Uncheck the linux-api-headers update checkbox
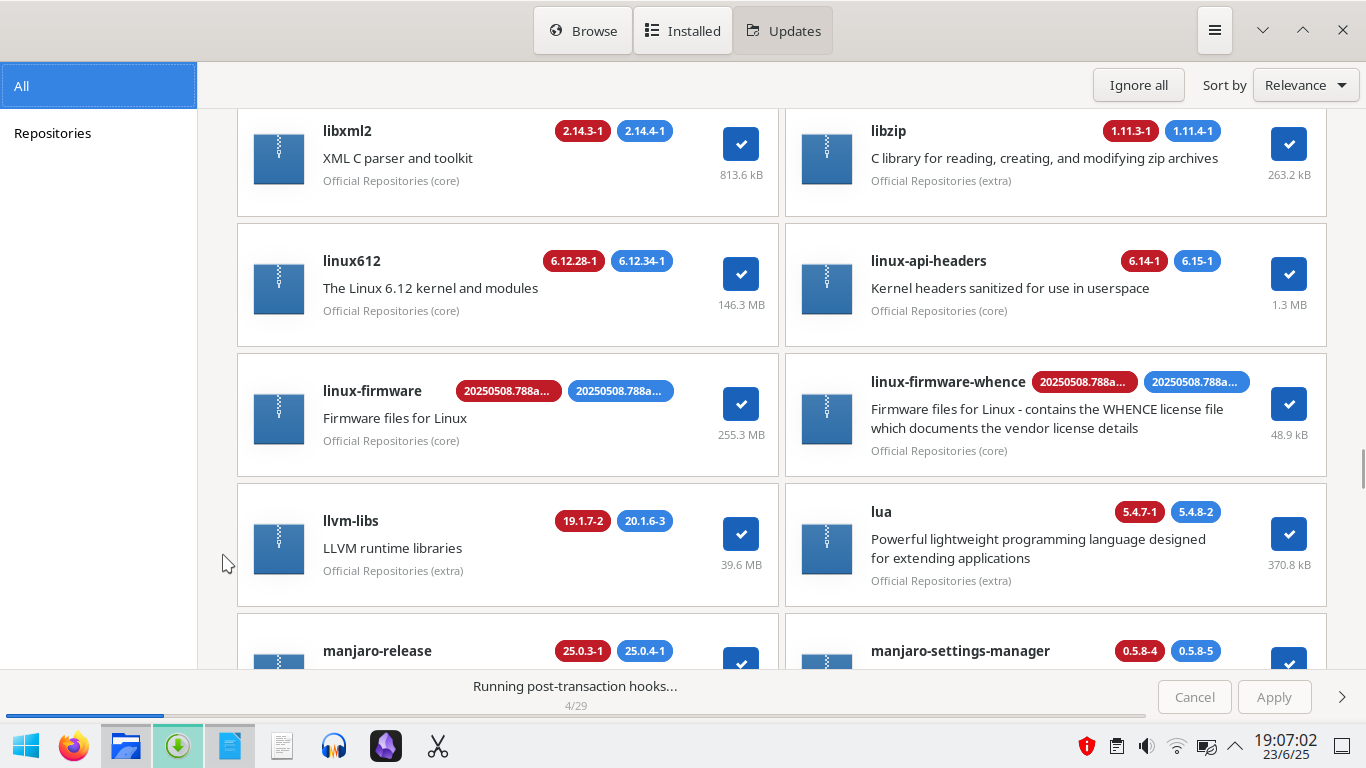 (1289, 274)
